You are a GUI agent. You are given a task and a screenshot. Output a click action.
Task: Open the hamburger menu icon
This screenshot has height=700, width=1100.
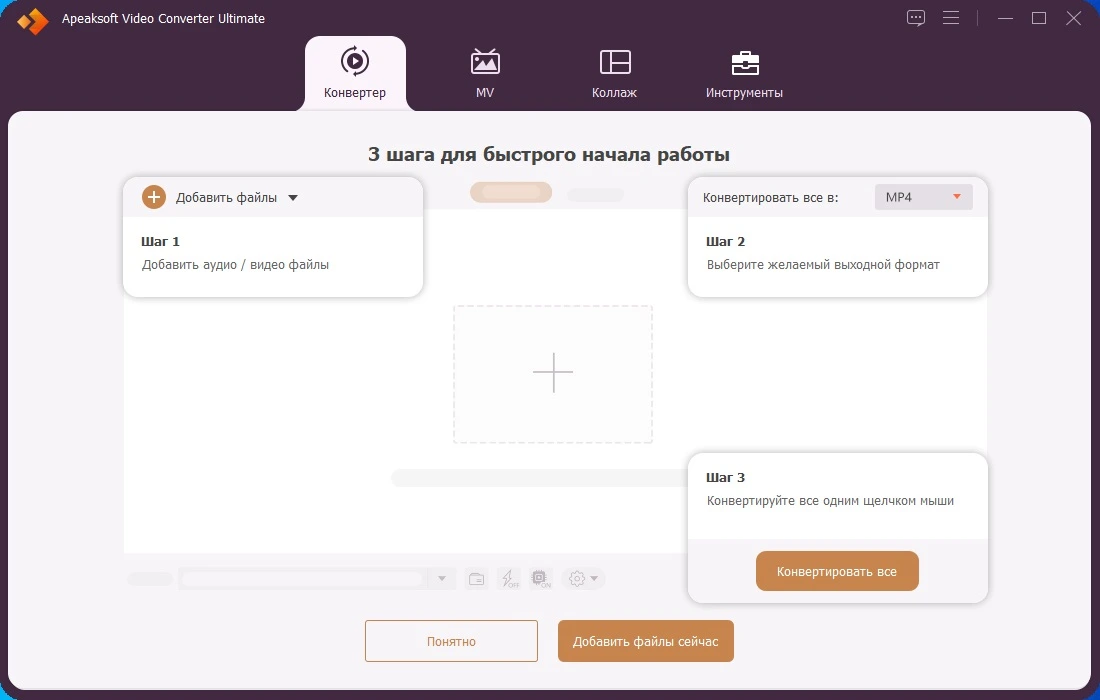pos(951,18)
